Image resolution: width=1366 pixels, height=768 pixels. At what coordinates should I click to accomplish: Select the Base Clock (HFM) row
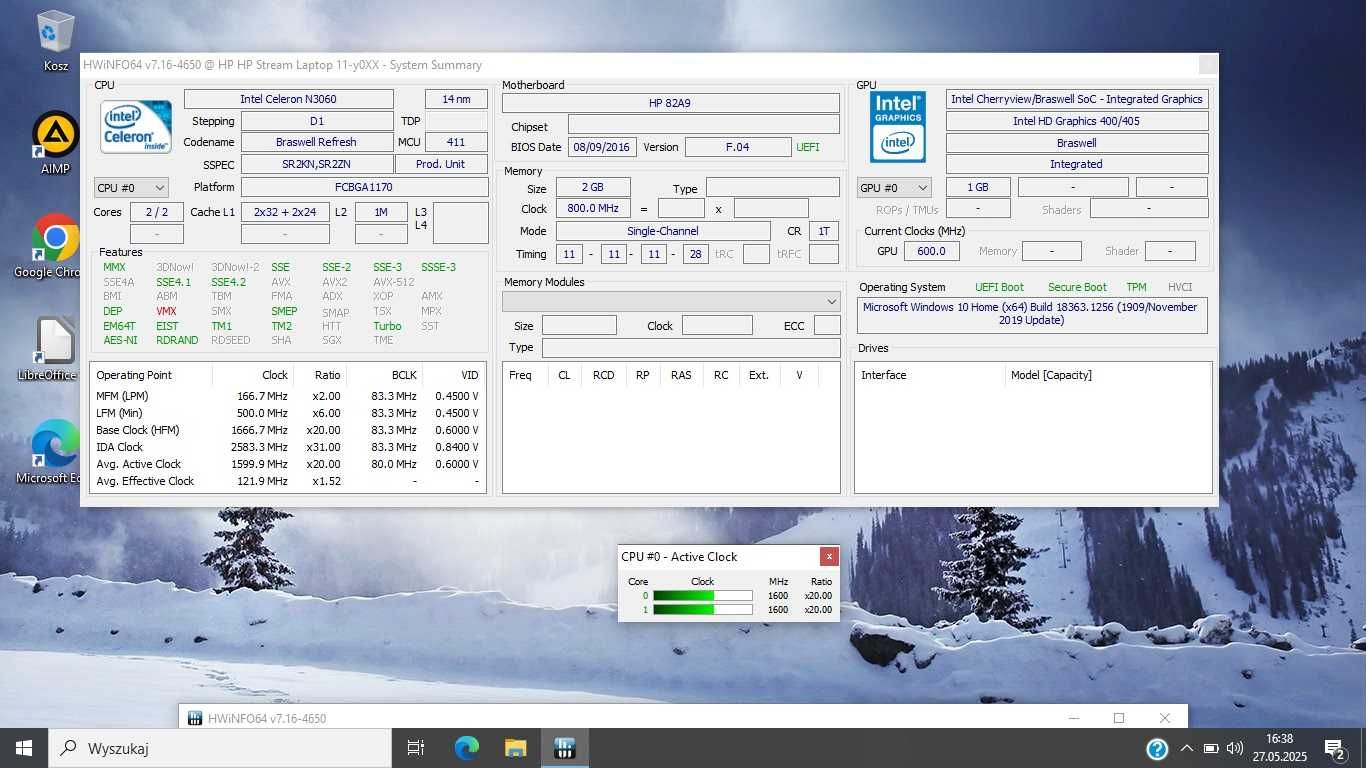(x=287, y=430)
